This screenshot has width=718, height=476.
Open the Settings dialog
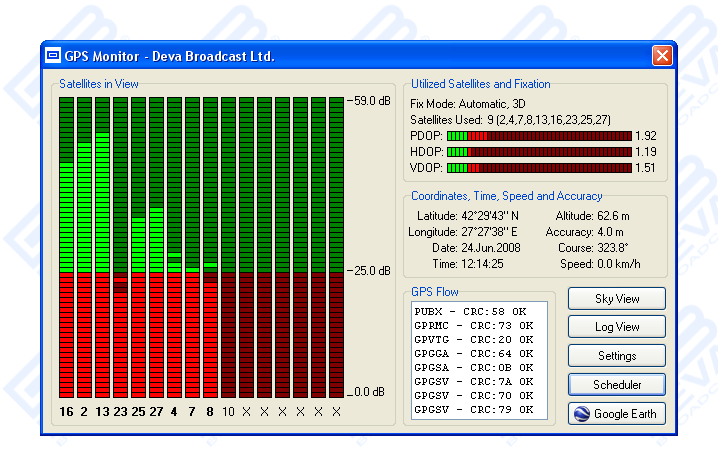click(x=616, y=356)
